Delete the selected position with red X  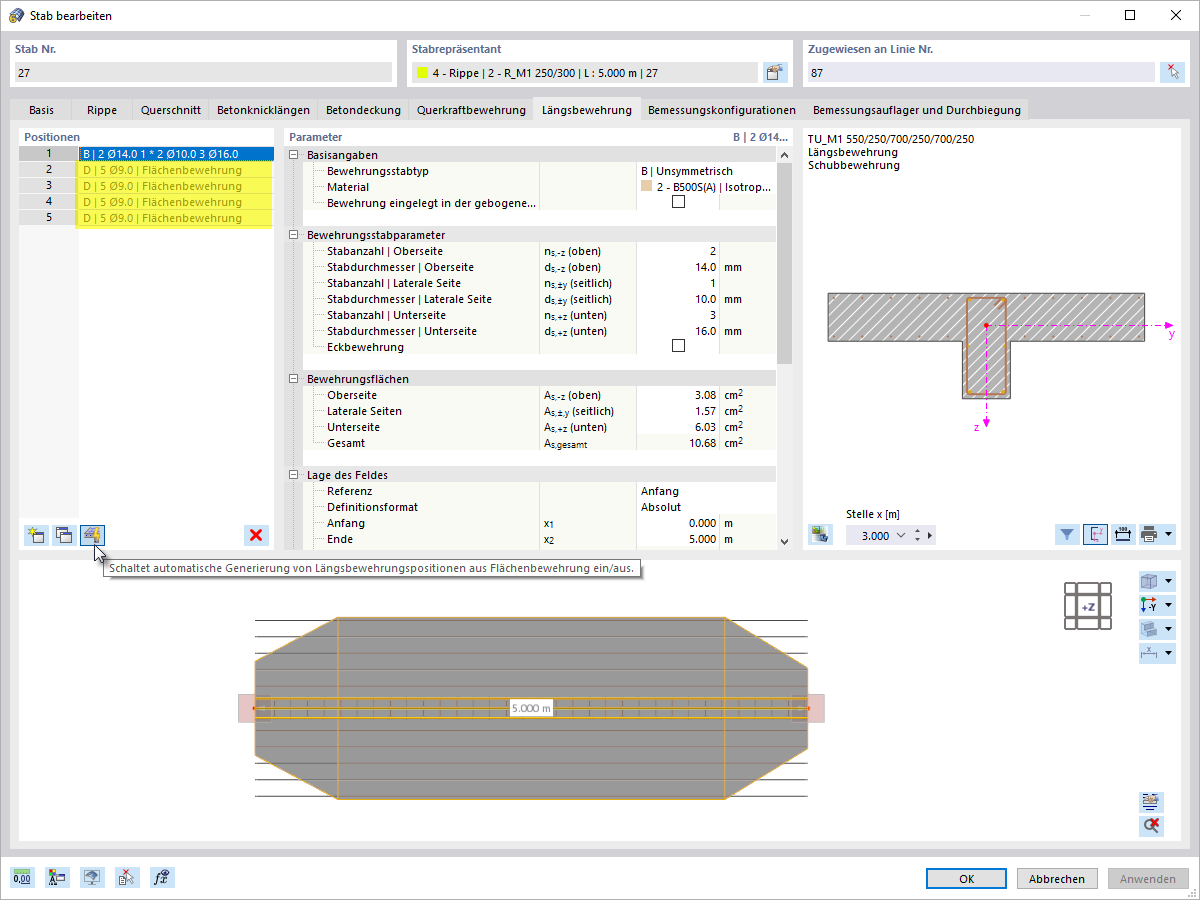[255, 535]
